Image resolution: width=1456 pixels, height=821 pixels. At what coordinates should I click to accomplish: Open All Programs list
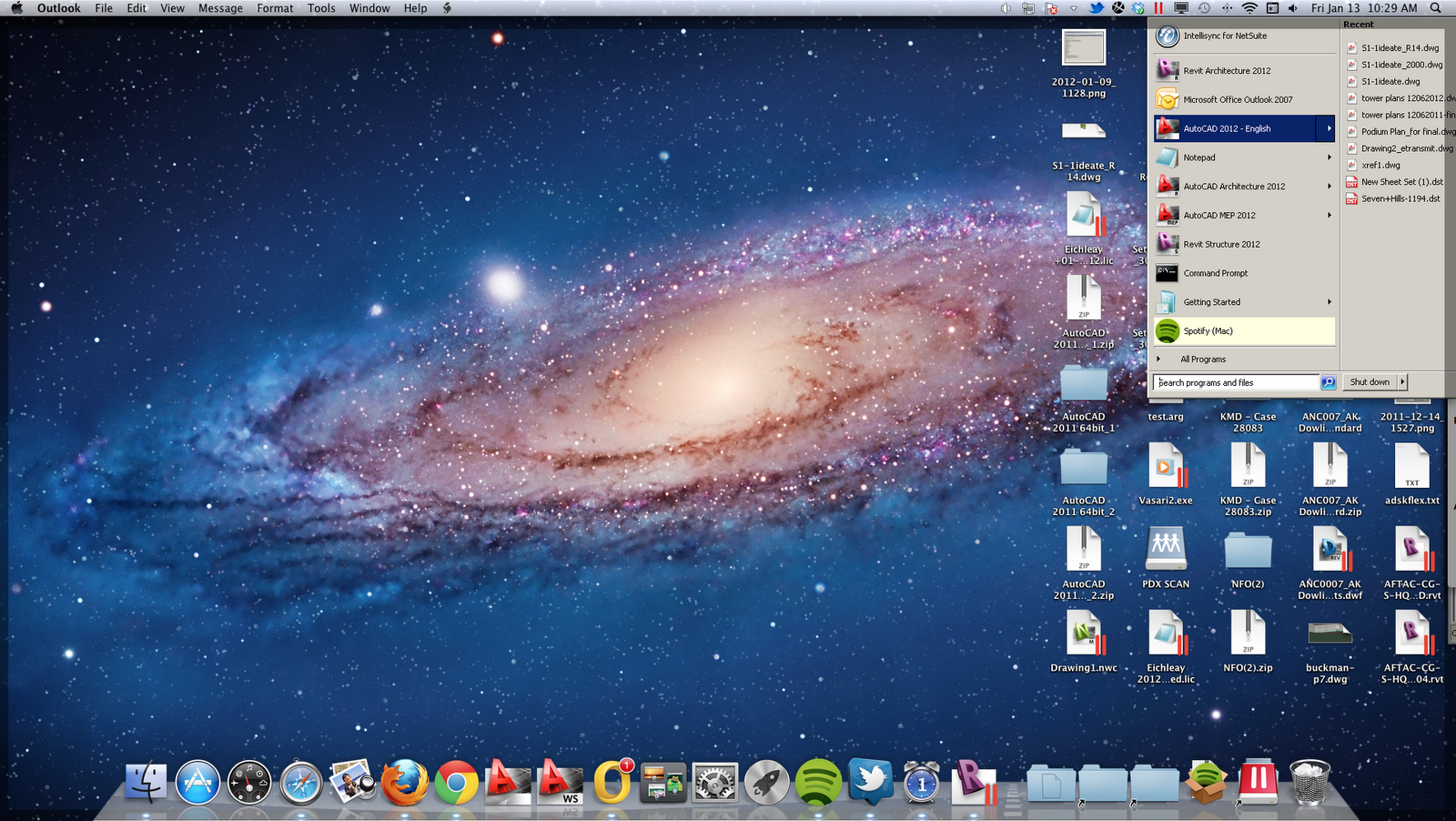pyautogui.click(x=1203, y=360)
